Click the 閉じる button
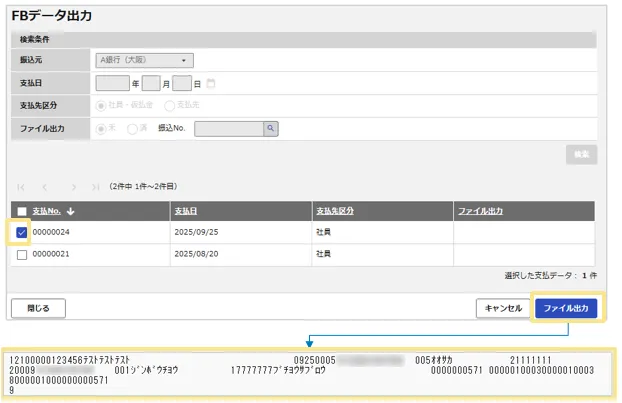The width and height of the screenshot is (622, 403). pyautogui.click(x=37, y=308)
